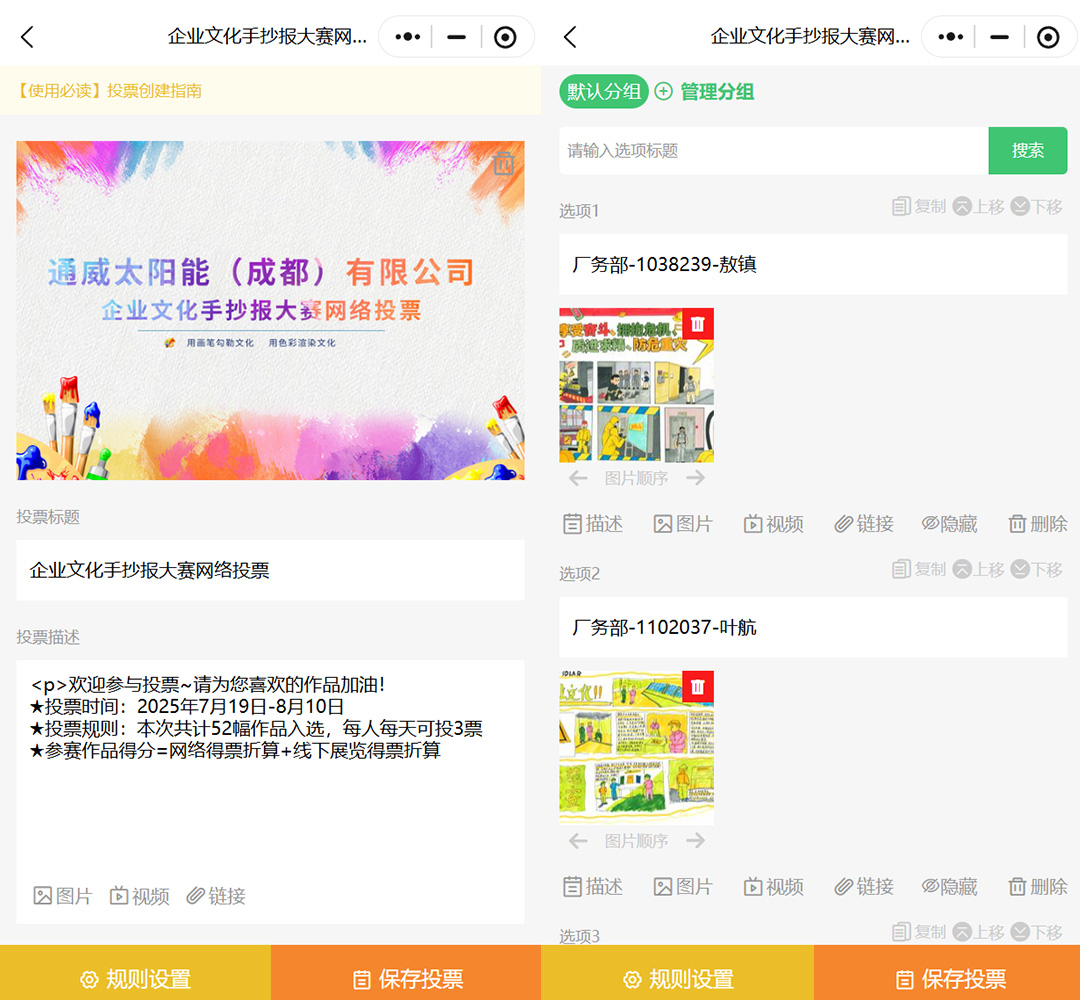Move 选项1 down with 下移
The height and width of the screenshot is (1000, 1080).
pyautogui.click(x=1037, y=207)
